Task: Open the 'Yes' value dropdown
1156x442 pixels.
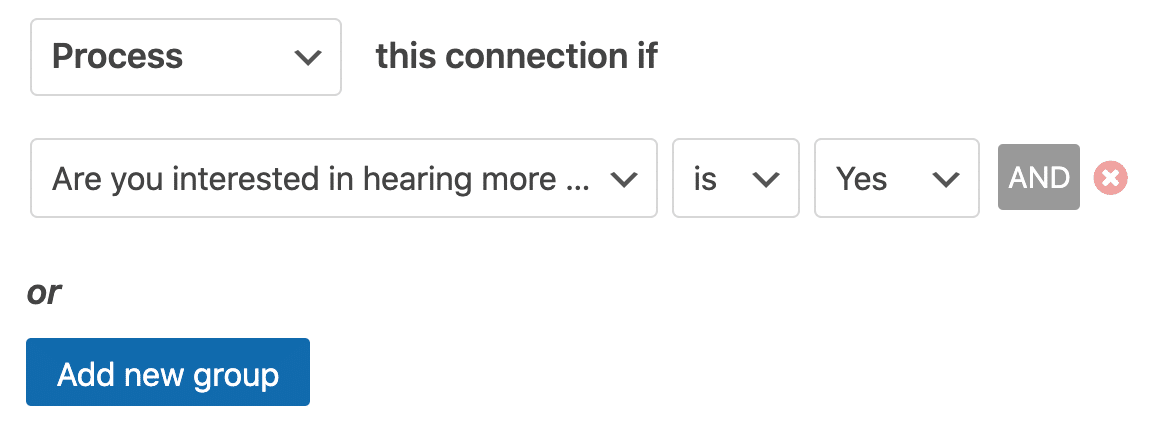Action: pyautogui.click(x=896, y=178)
